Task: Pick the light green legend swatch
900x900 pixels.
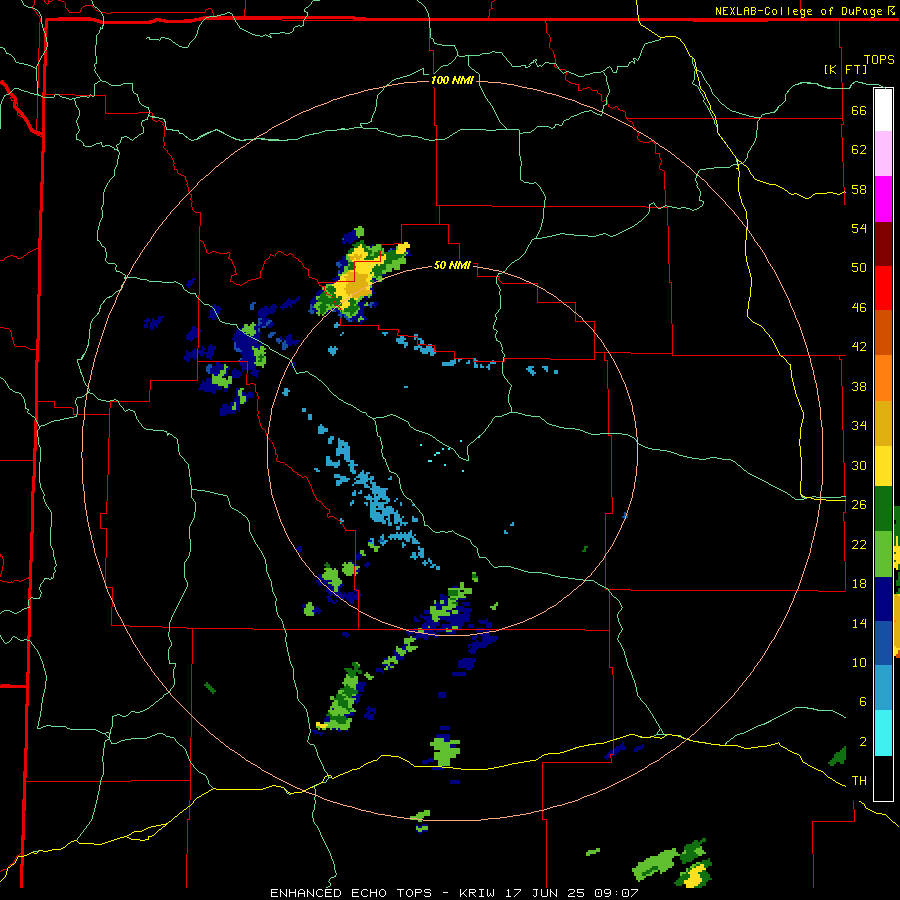Action: [x=883, y=554]
